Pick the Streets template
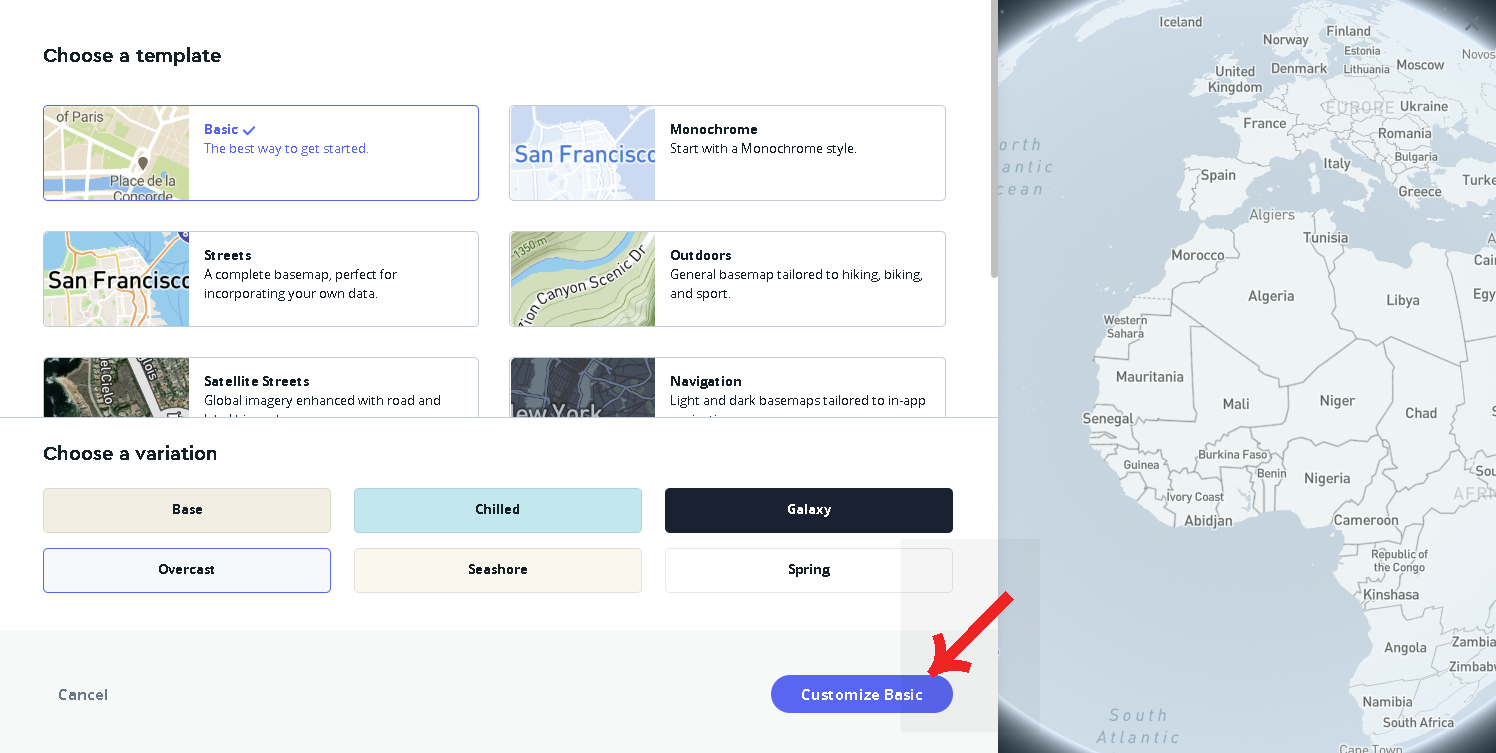Image resolution: width=1496 pixels, height=753 pixels. click(x=261, y=279)
